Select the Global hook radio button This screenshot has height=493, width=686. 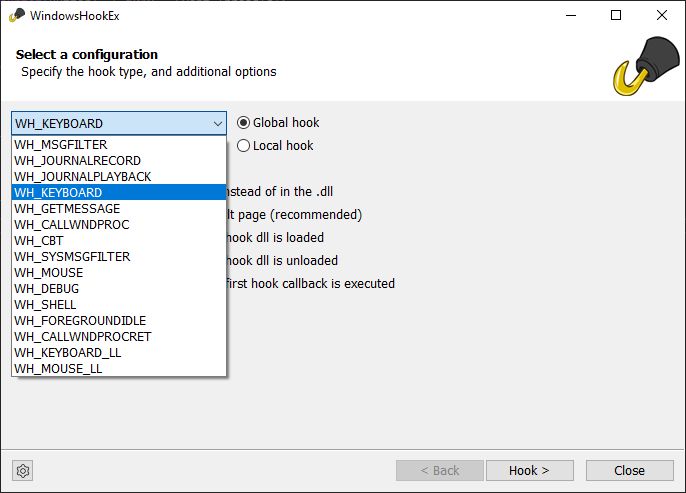[x=243, y=123]
